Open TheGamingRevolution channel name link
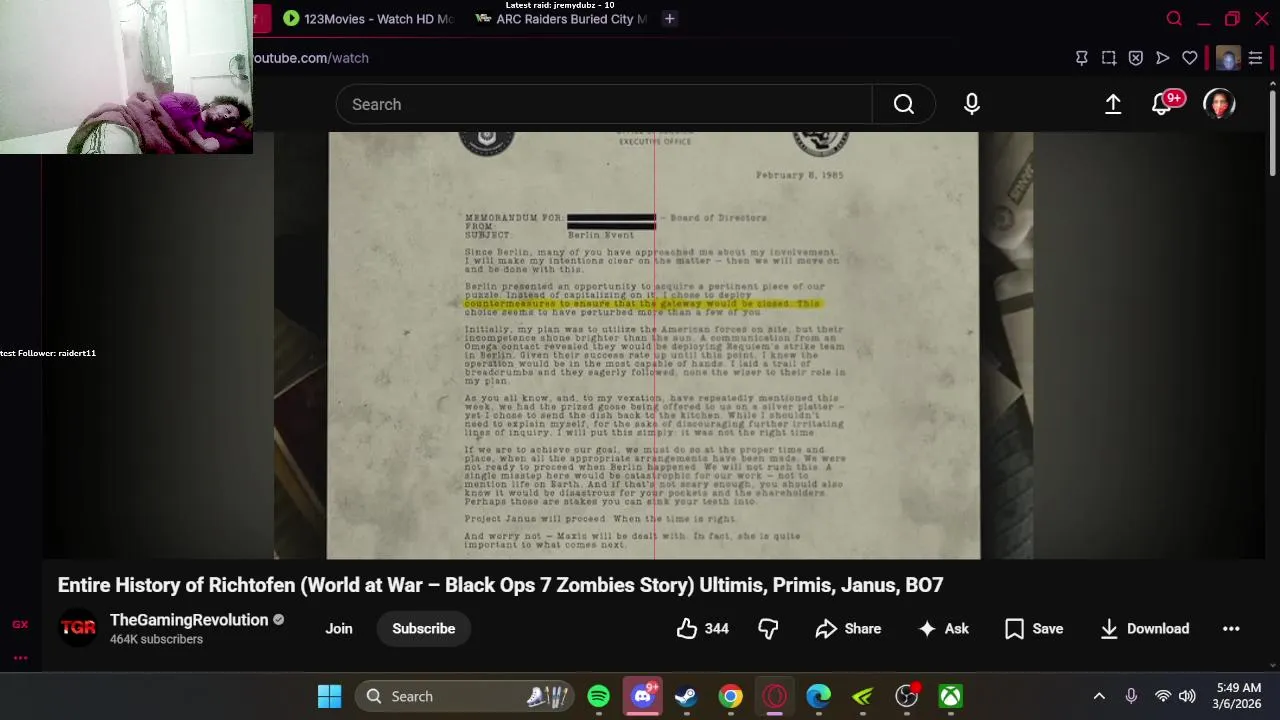This screenshot has width=1280, height=720. point(189,620)
